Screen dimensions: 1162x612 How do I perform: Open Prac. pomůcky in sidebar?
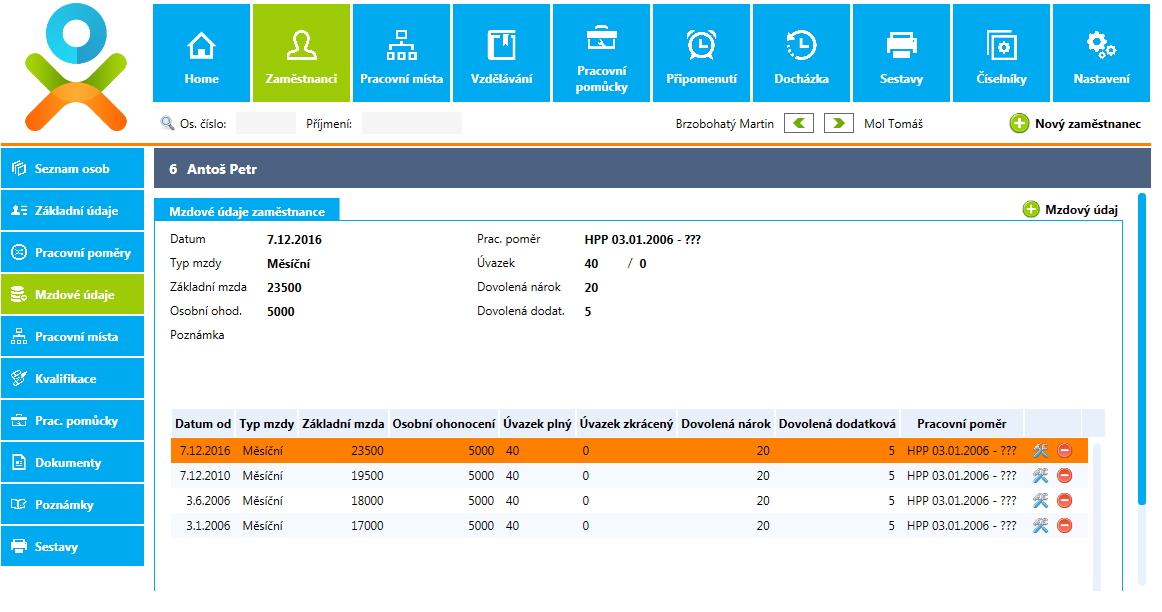point(73,421)
